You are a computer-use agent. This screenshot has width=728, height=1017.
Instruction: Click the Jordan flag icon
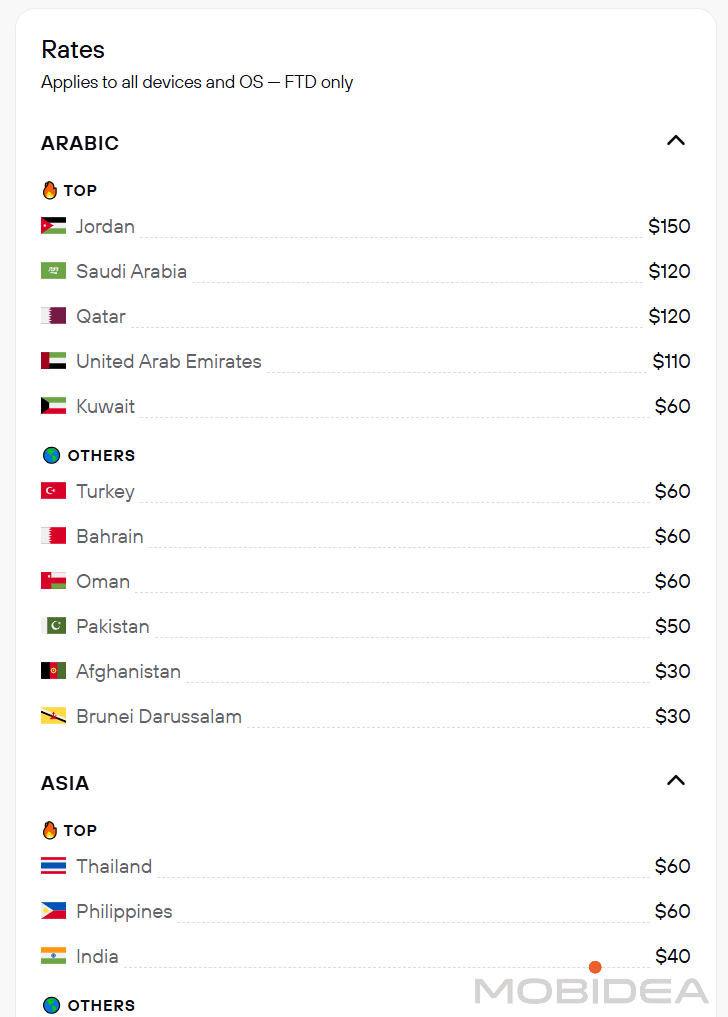click(53, 226)
